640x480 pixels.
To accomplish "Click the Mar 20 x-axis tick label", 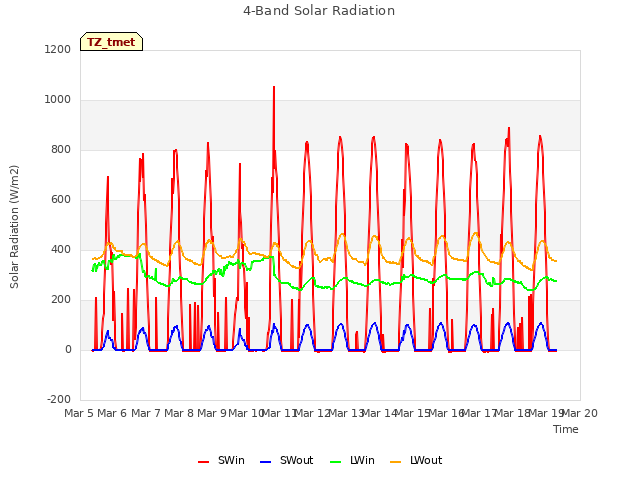I will click(580, 413).
